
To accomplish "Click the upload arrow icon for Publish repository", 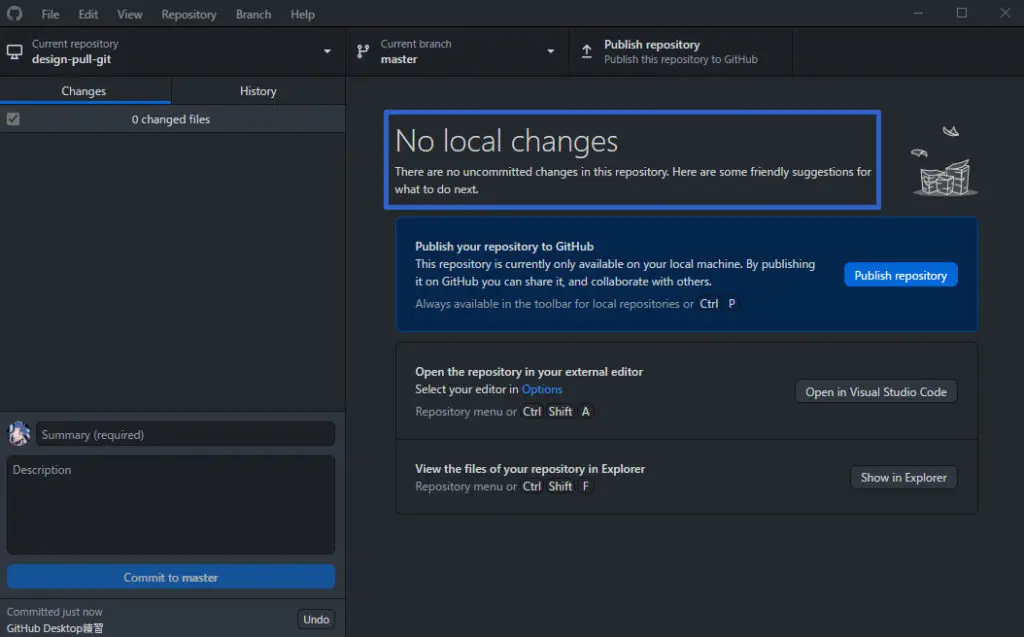I will [x=587, y=52].
